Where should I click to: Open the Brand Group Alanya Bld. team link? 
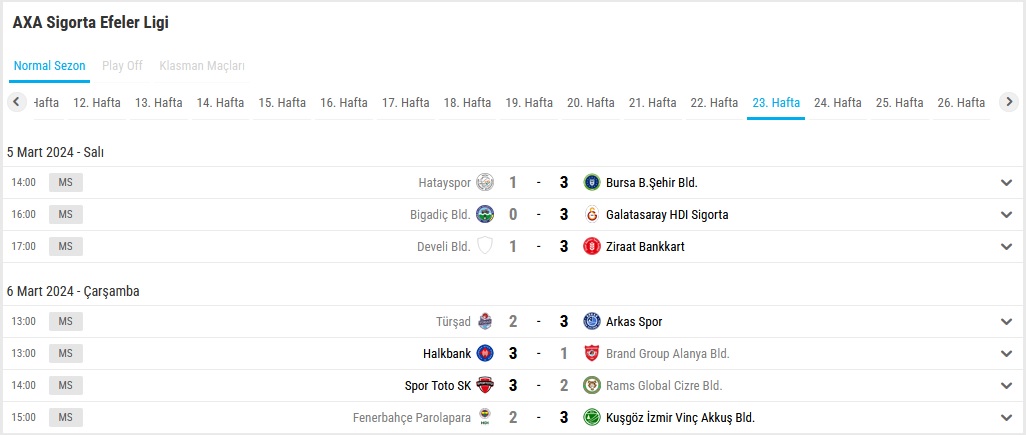click(667, 354)
